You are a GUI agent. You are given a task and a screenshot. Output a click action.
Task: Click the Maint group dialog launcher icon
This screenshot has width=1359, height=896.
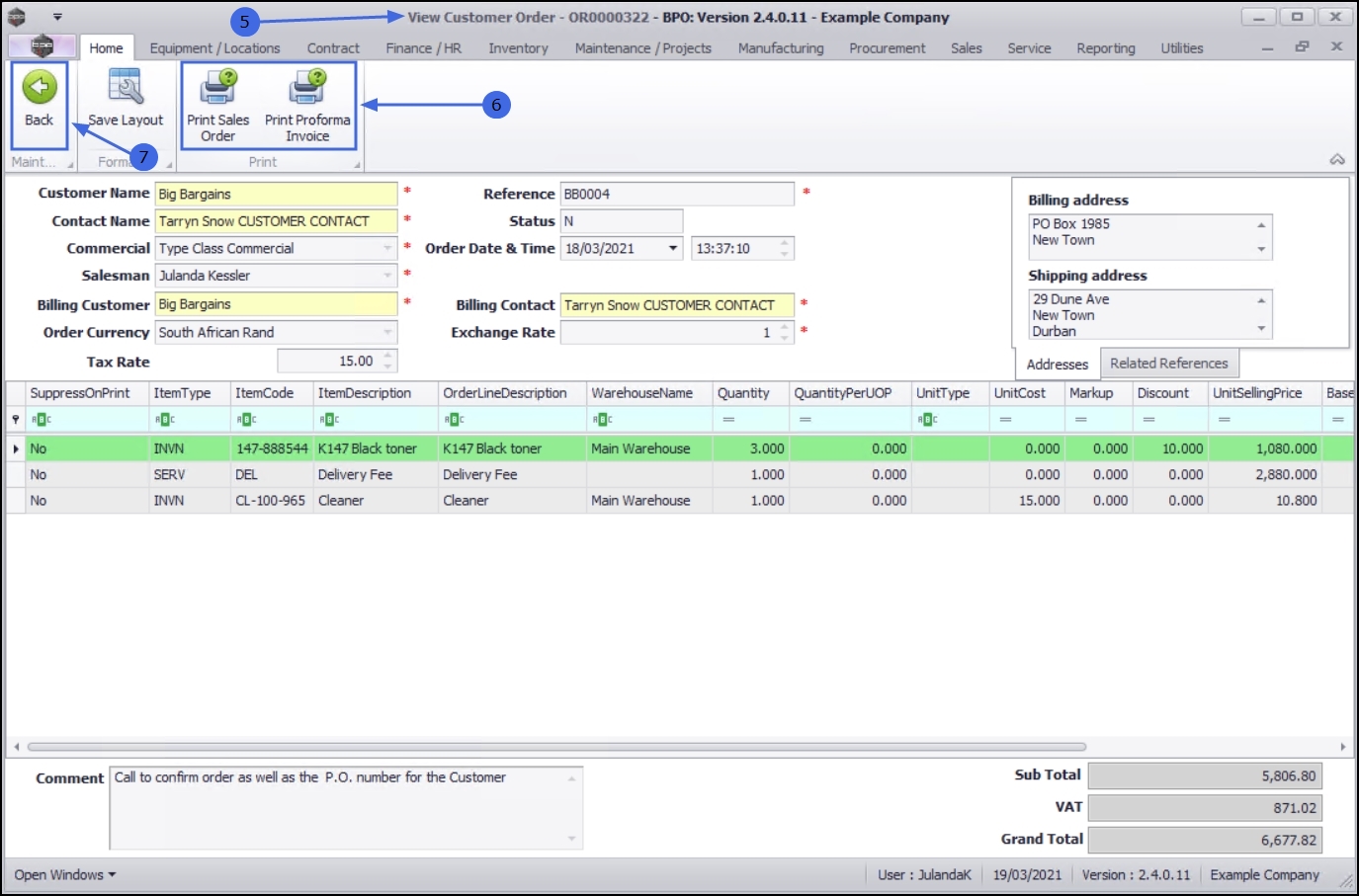[70, 164]
